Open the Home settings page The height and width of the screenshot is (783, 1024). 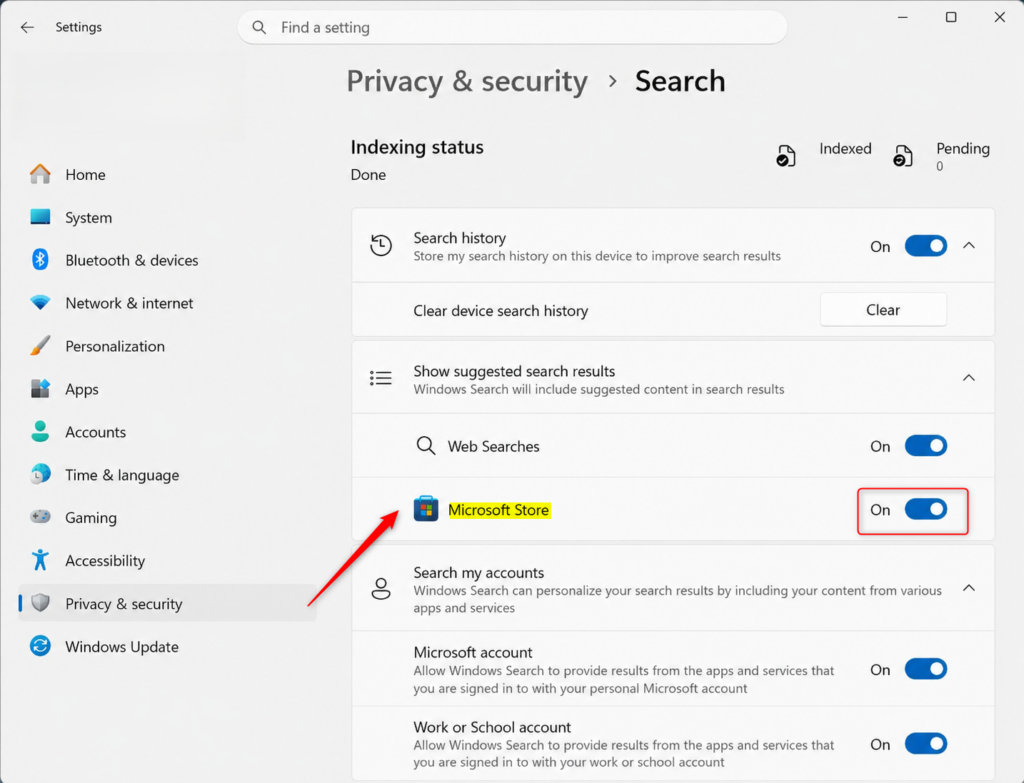[167, 174]
